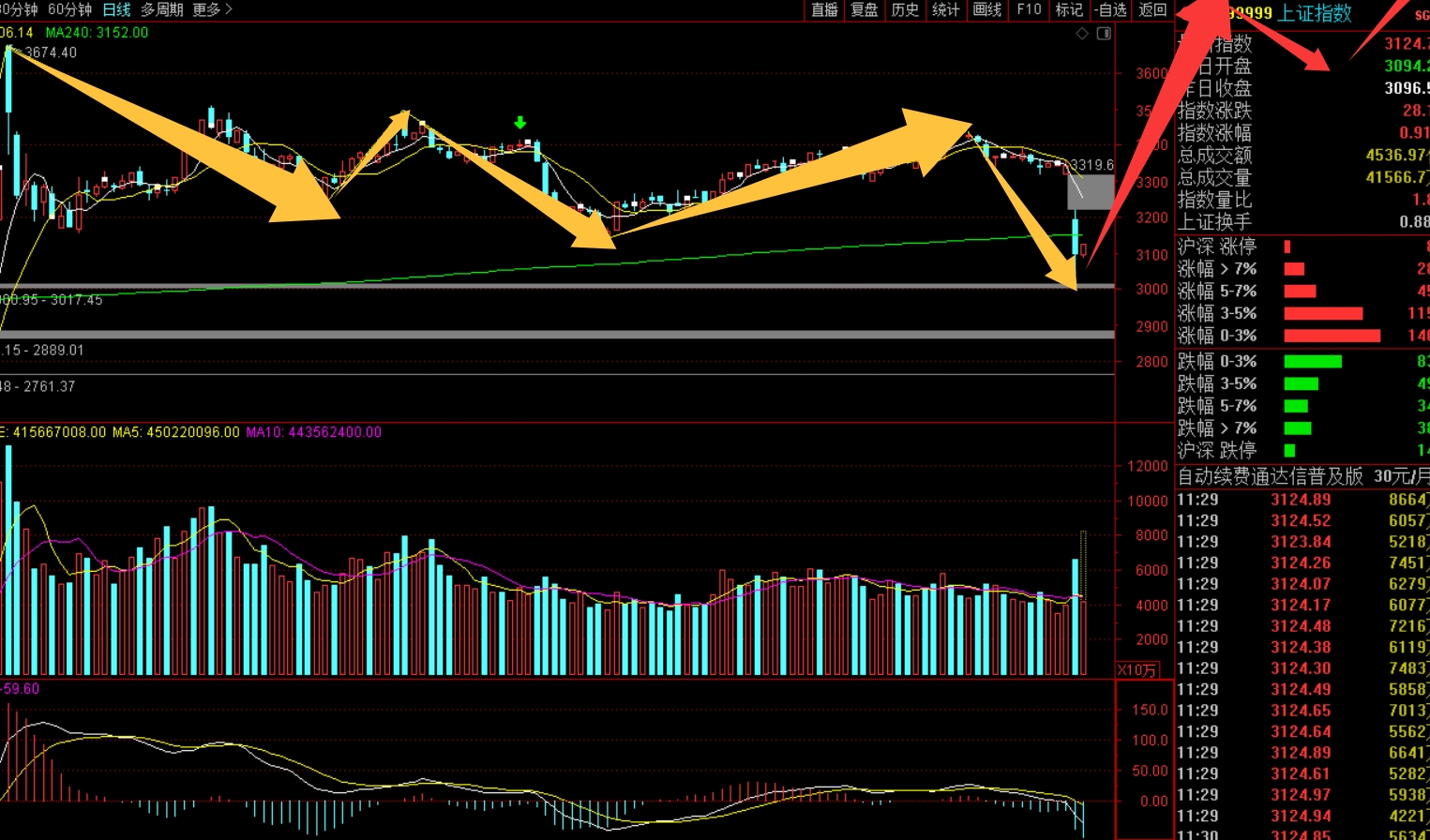The width and height of the screenshot is (1430, 840).
Task: Click the green down-arrow marker on chart
Action: (x=520, y=123)
